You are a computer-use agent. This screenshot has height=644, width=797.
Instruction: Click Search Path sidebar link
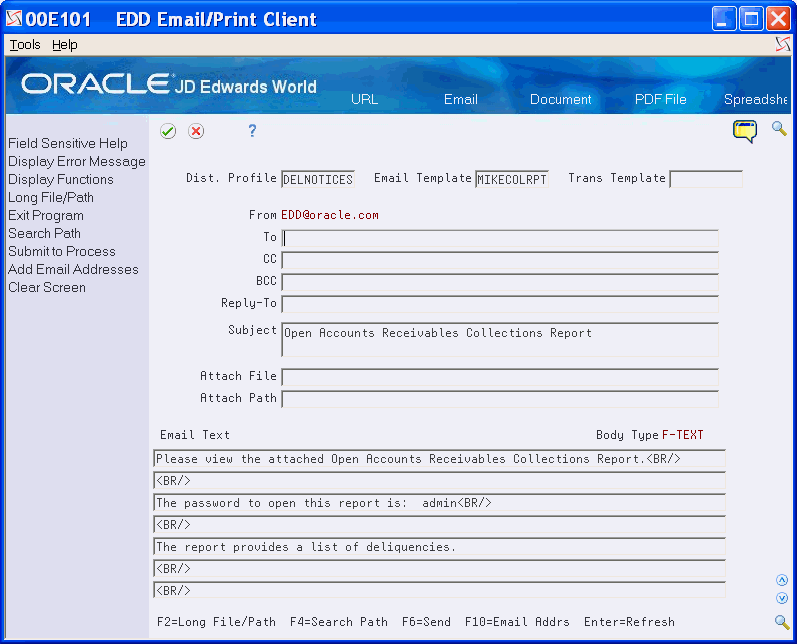pos(44,233)
